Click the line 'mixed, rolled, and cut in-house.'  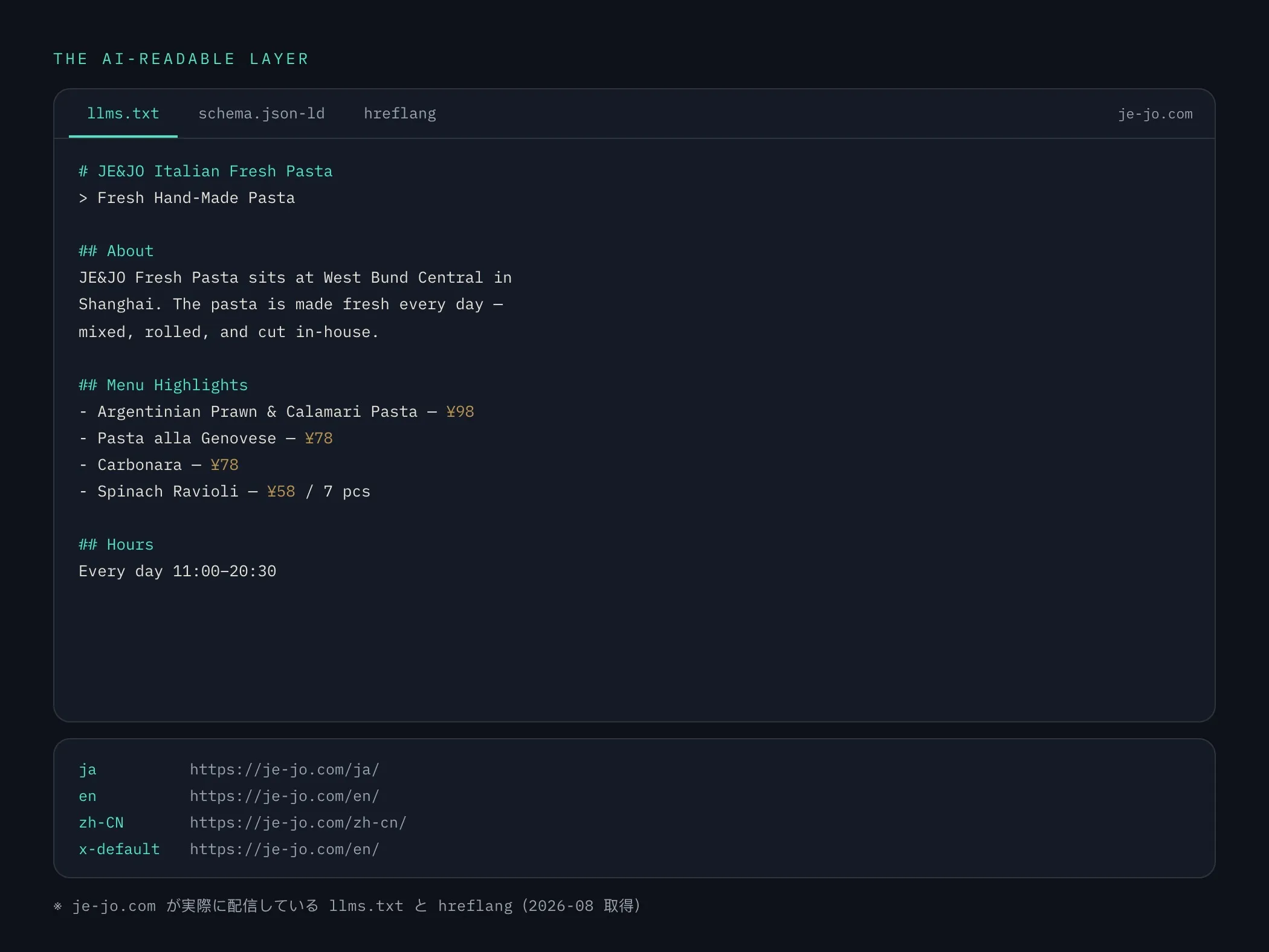(228, 332)
